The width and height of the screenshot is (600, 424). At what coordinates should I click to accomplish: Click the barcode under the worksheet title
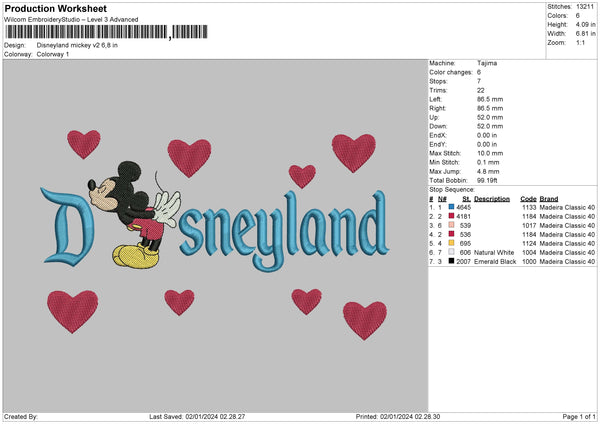click(87, 33)
